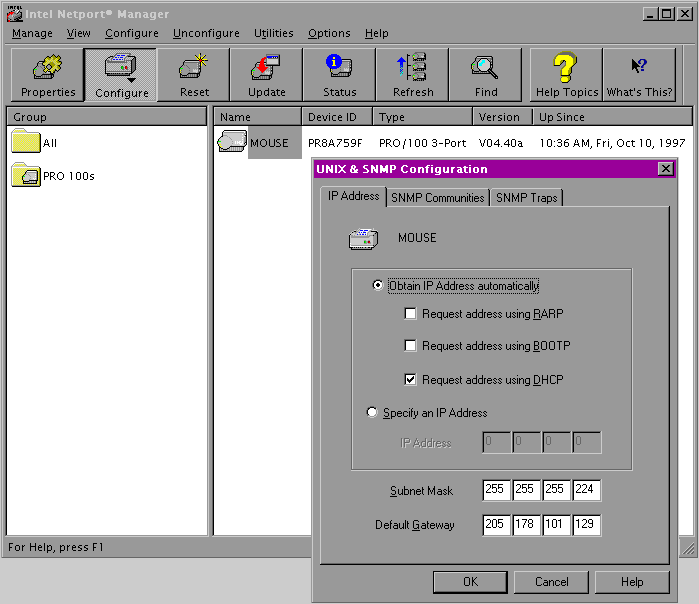The width and height of the screenshot is (699, 604).
Task: Open the SNMP Traps tab
Action: (527, 198)
